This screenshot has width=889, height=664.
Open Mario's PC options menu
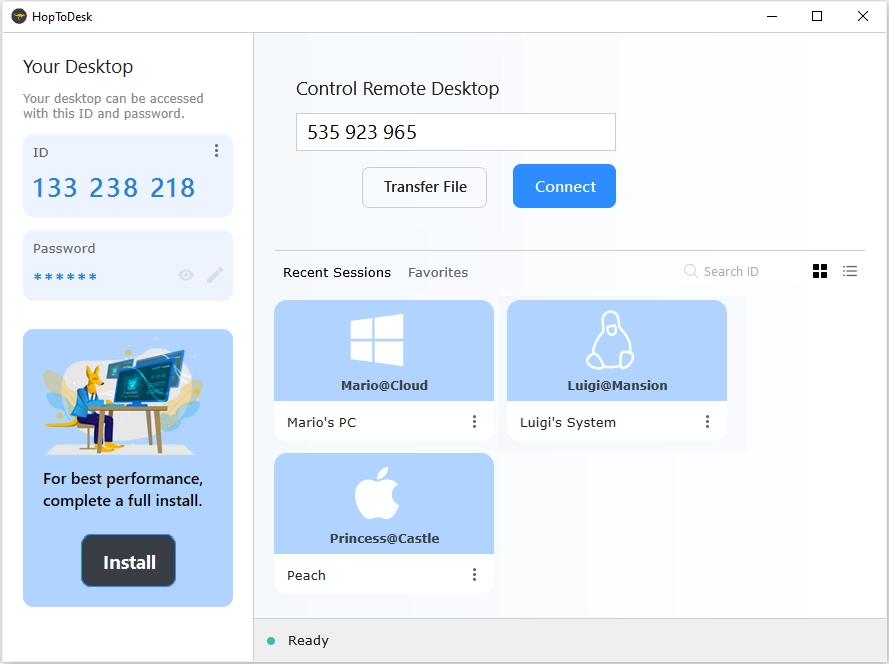[x=475, y=422]
